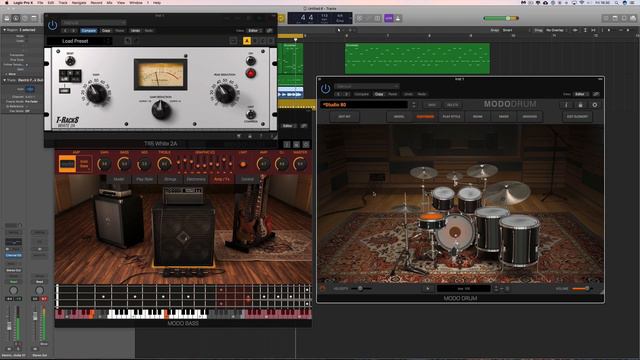This screenshot has height=360, width=640.
Task: Open the File menu in Logic Pro X
Action: coord(40,2)
